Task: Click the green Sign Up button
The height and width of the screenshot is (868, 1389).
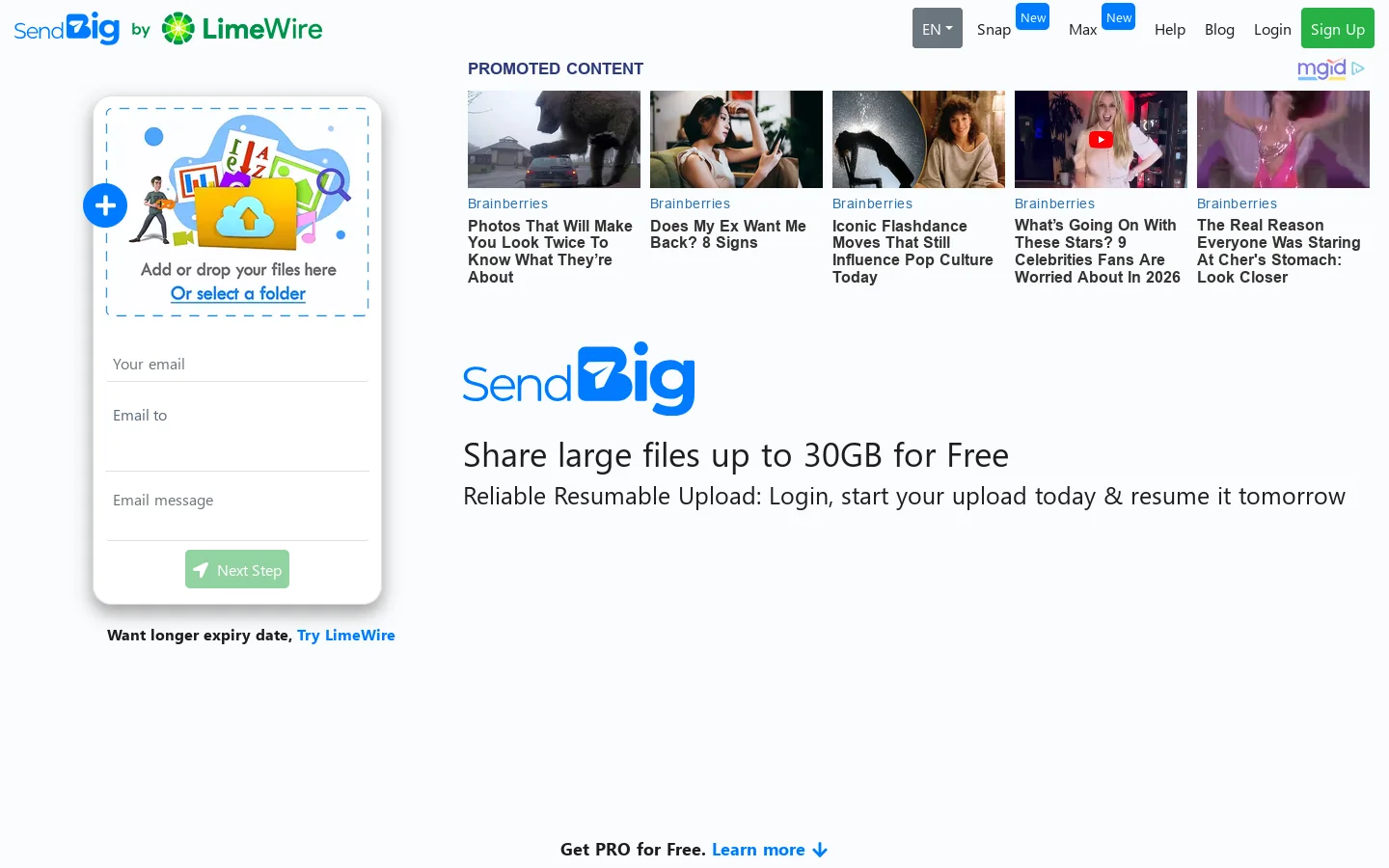Action: coord(1338,29)
